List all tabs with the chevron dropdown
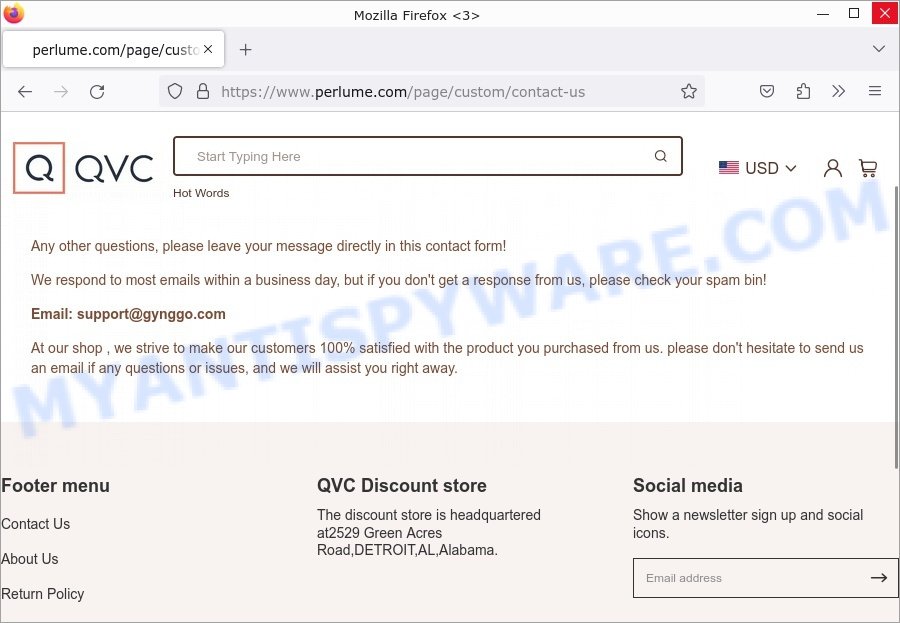Viewport: 900px width, 623px height. (879, 49)
